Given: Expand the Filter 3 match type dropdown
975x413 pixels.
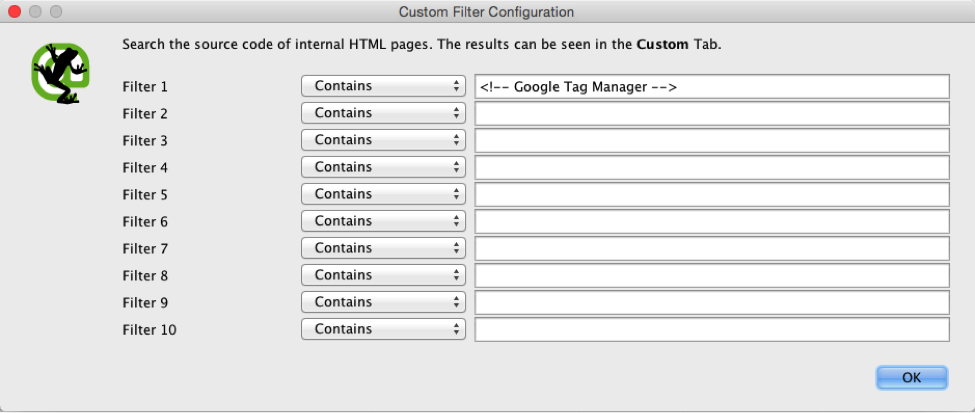Looking at the screenshot, I should (x=383, y=140).
